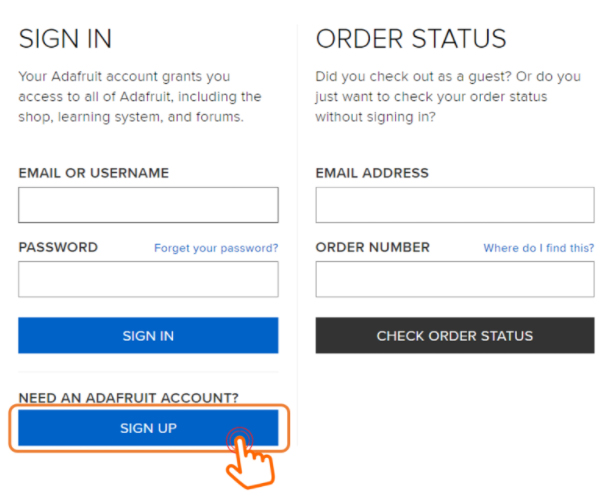Click the ORDER NUMBER label
The height and width of the screenshot is (496, 610).
(373, 247)
